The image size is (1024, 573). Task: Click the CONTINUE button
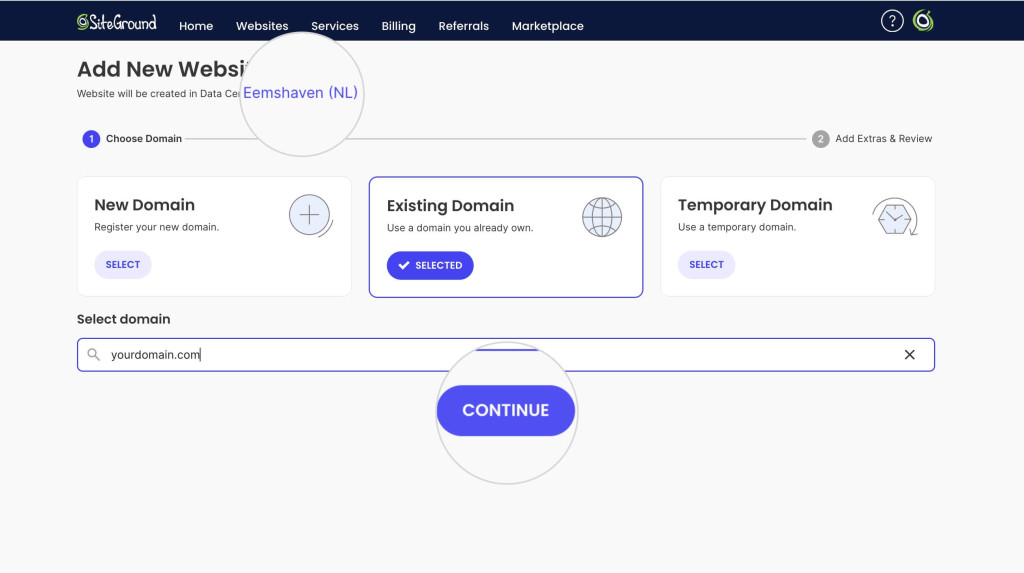[x=505, y=410]
